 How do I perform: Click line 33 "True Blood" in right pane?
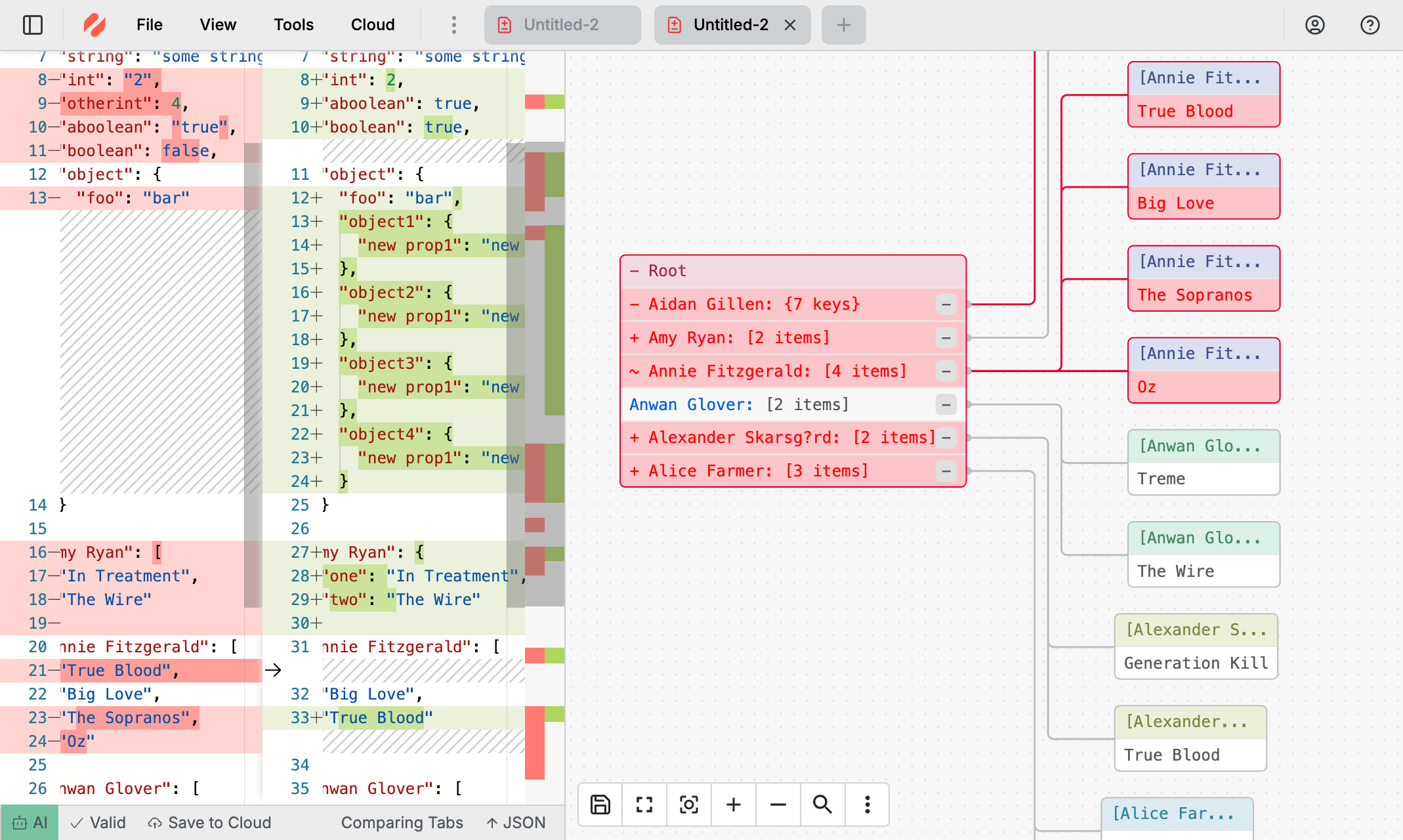pos(394,717)
